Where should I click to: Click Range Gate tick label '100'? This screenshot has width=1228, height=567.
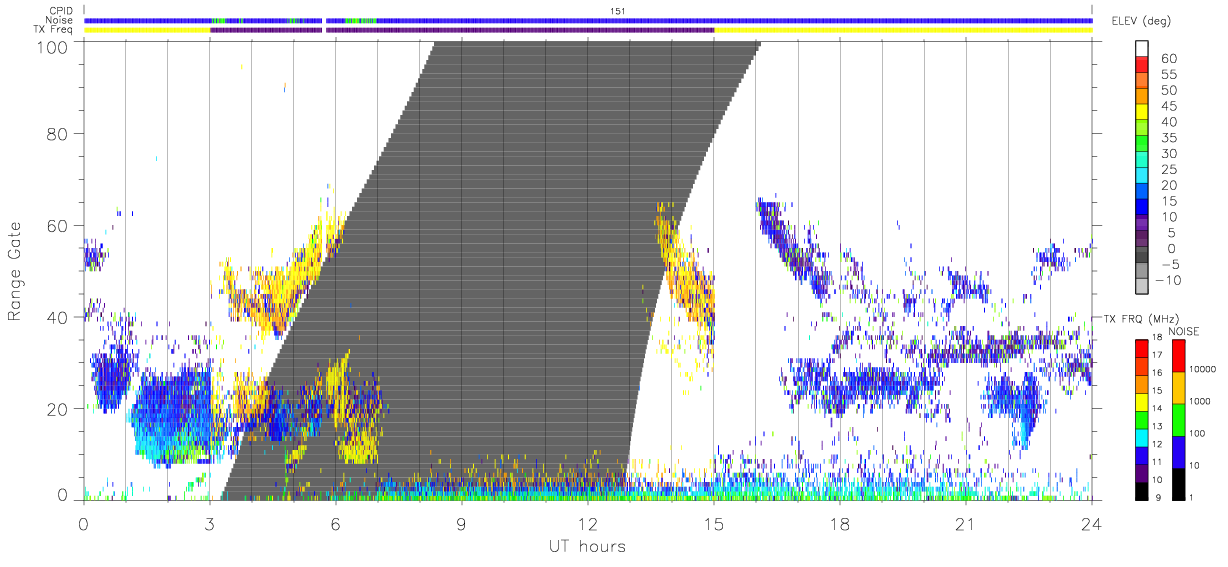point(51,46)
